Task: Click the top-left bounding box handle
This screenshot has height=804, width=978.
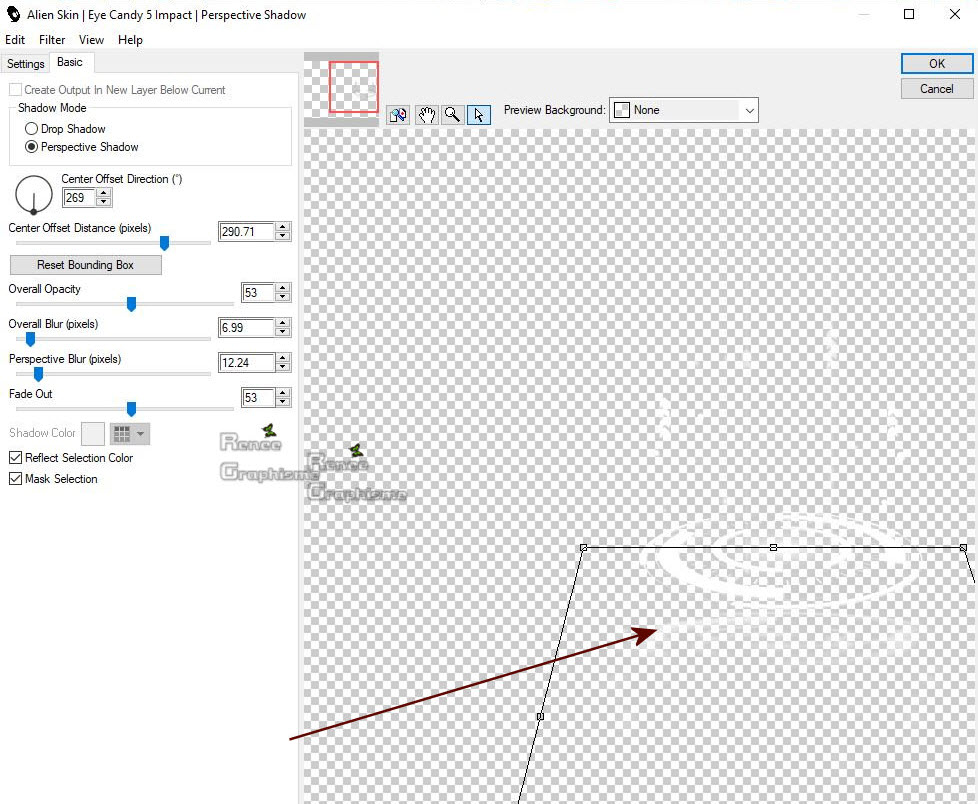Action: [583, 547]
